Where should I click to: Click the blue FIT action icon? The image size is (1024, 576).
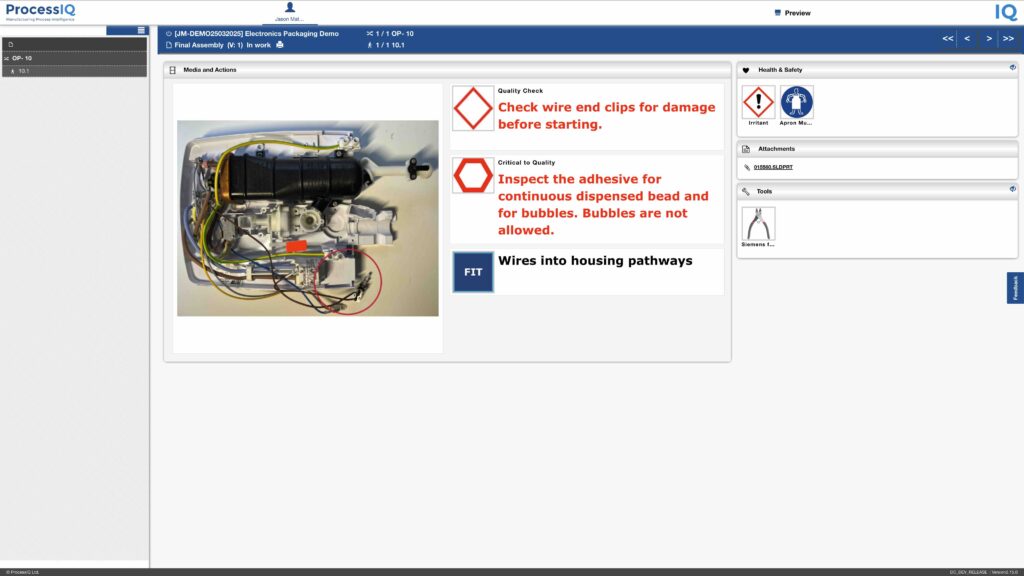(473, 272)
